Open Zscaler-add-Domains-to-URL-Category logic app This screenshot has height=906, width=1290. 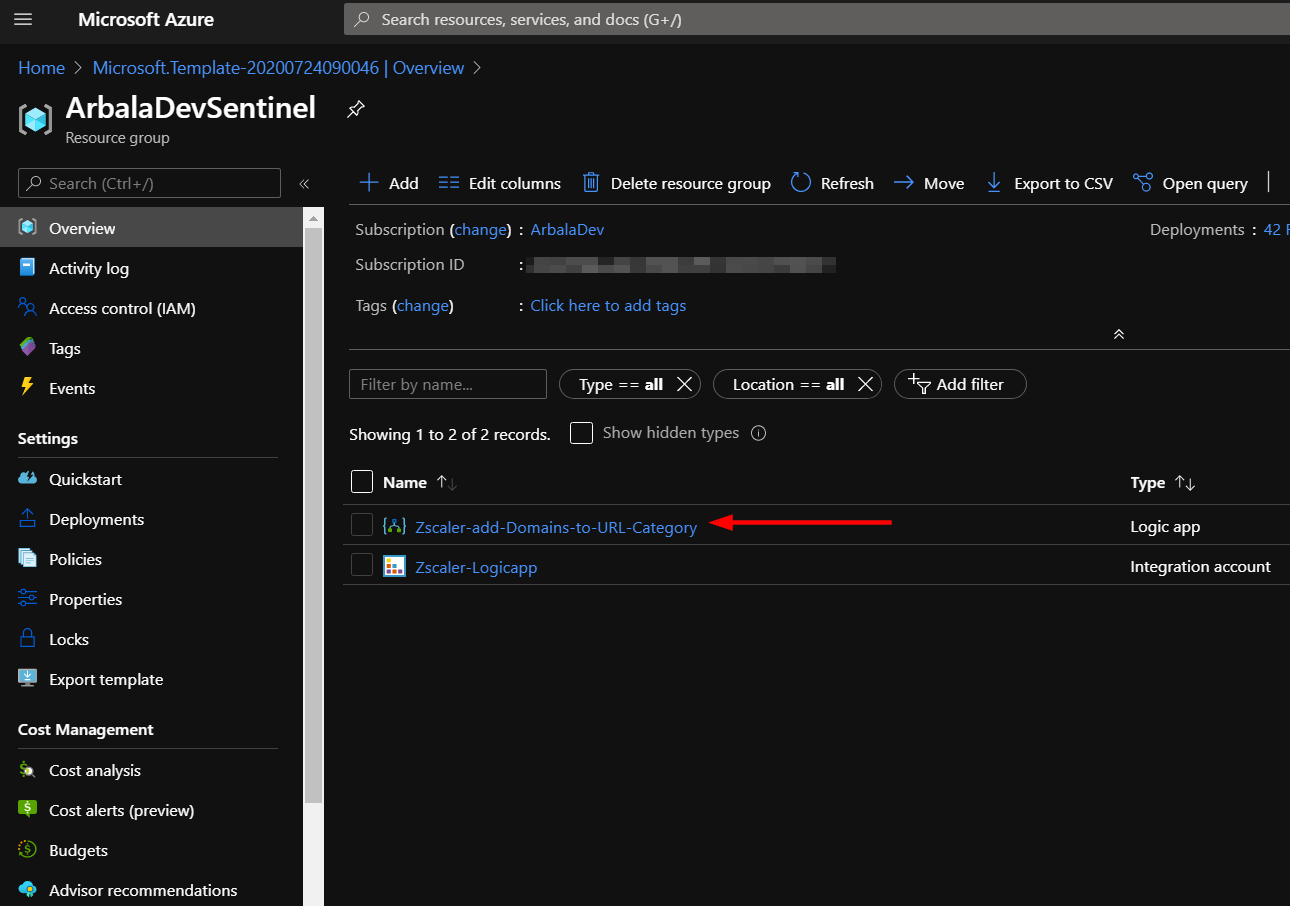tap(556, 527)
